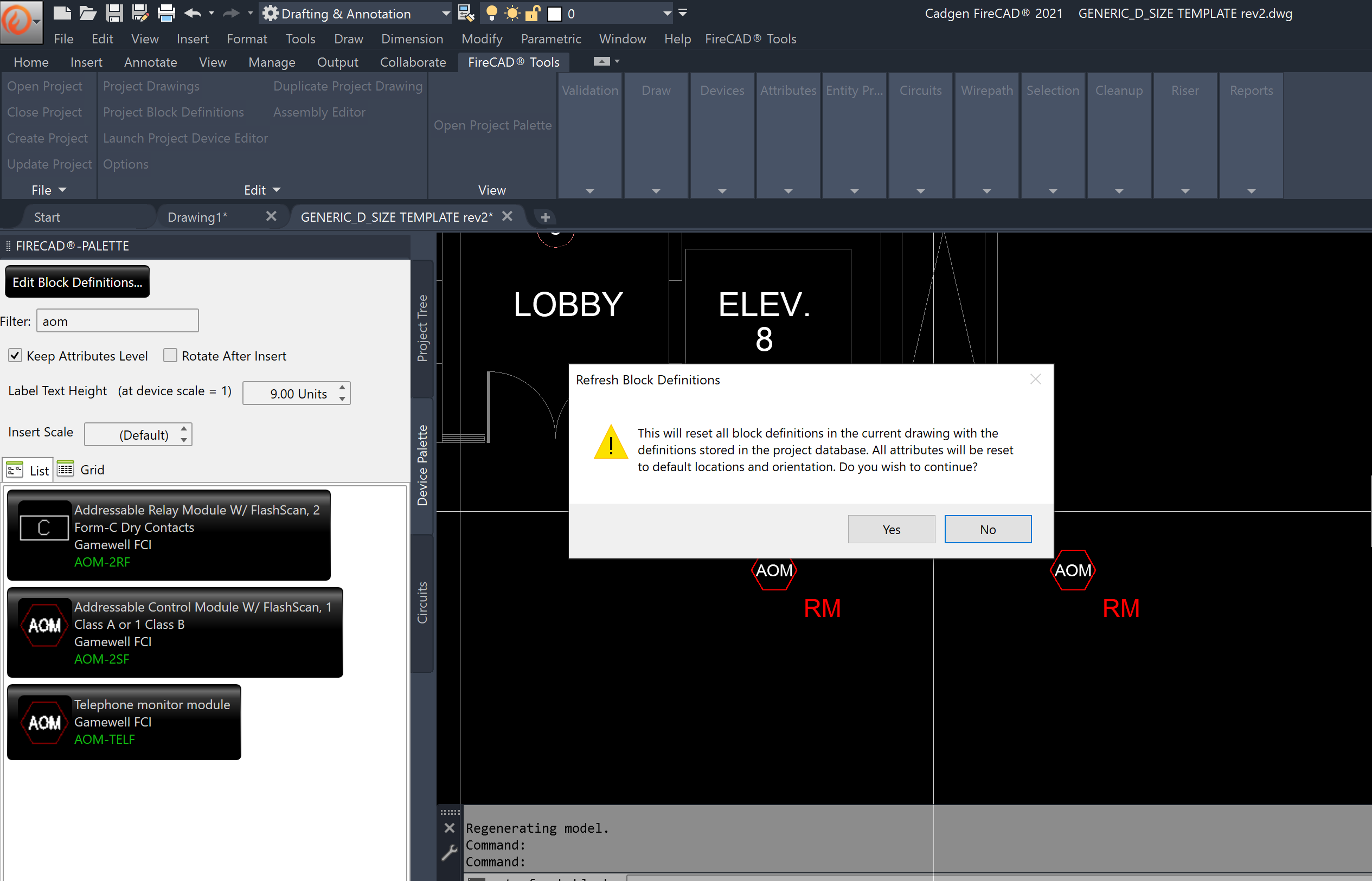Switch the device palette to Grid view
The height and width of the screenshot is (881, 1372).
81,470
